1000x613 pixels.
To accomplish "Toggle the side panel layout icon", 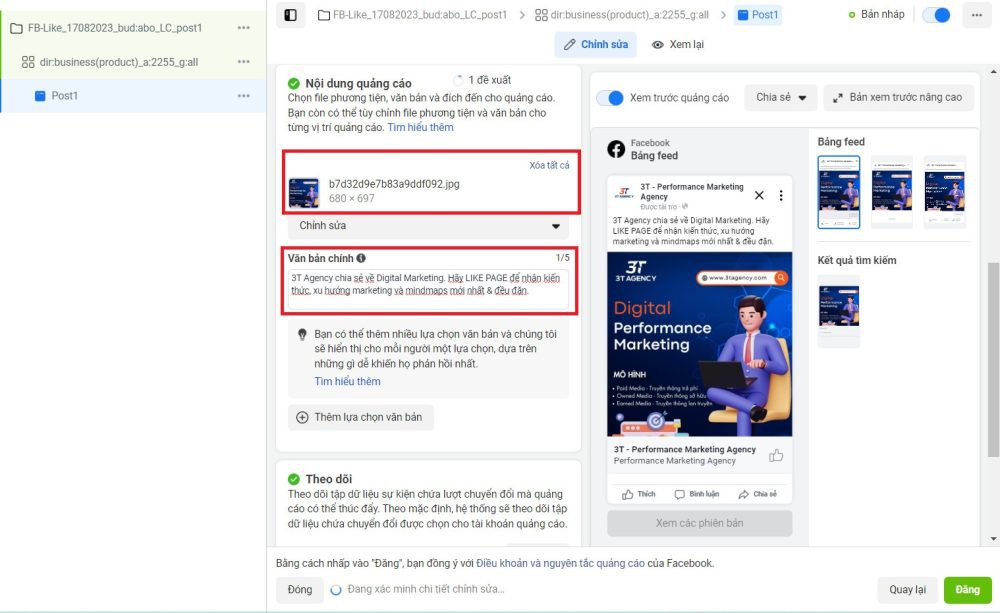I will (x=290, y=15).
